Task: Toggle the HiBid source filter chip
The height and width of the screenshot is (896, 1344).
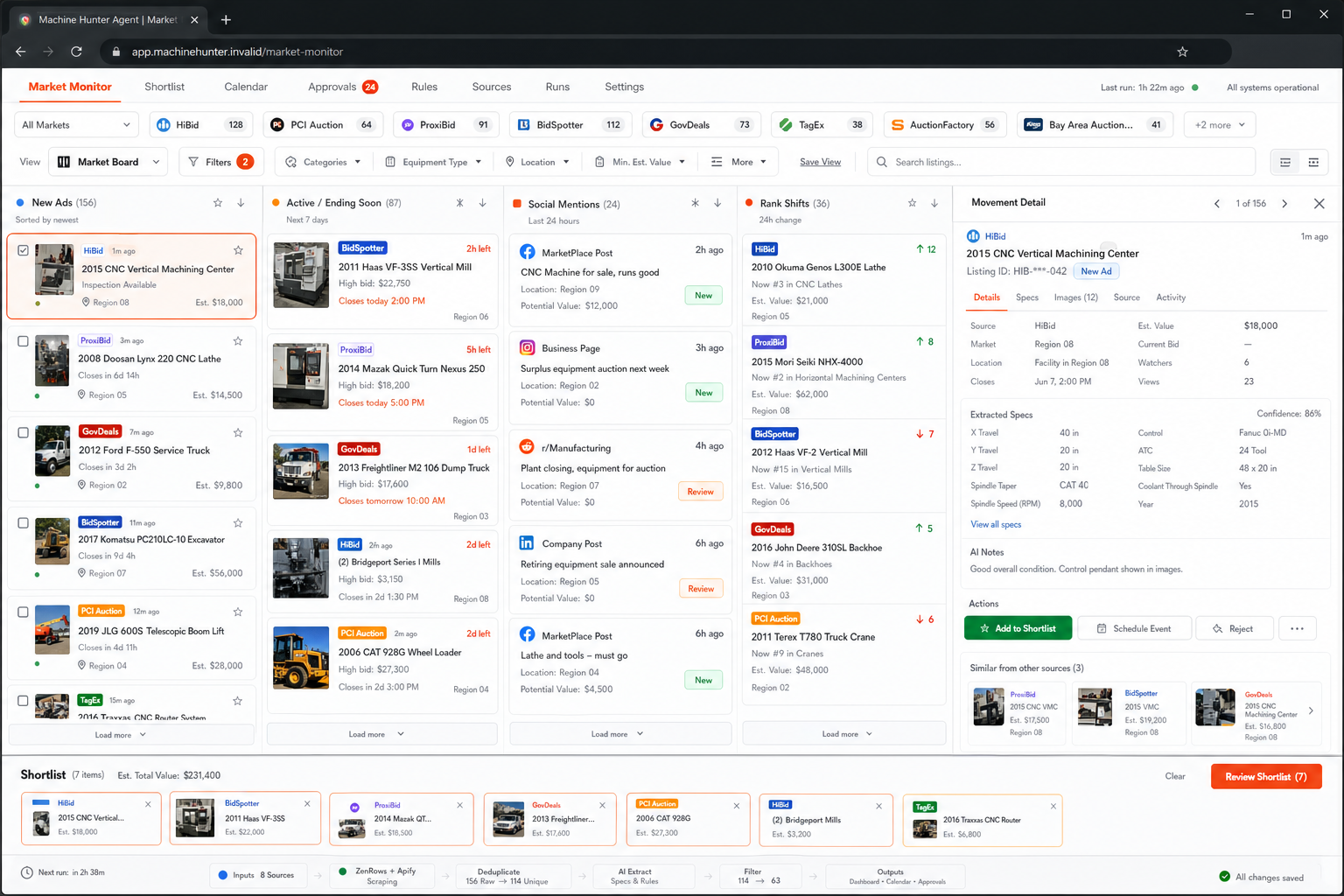Action: pyautogui.click(x=201, y=125)
